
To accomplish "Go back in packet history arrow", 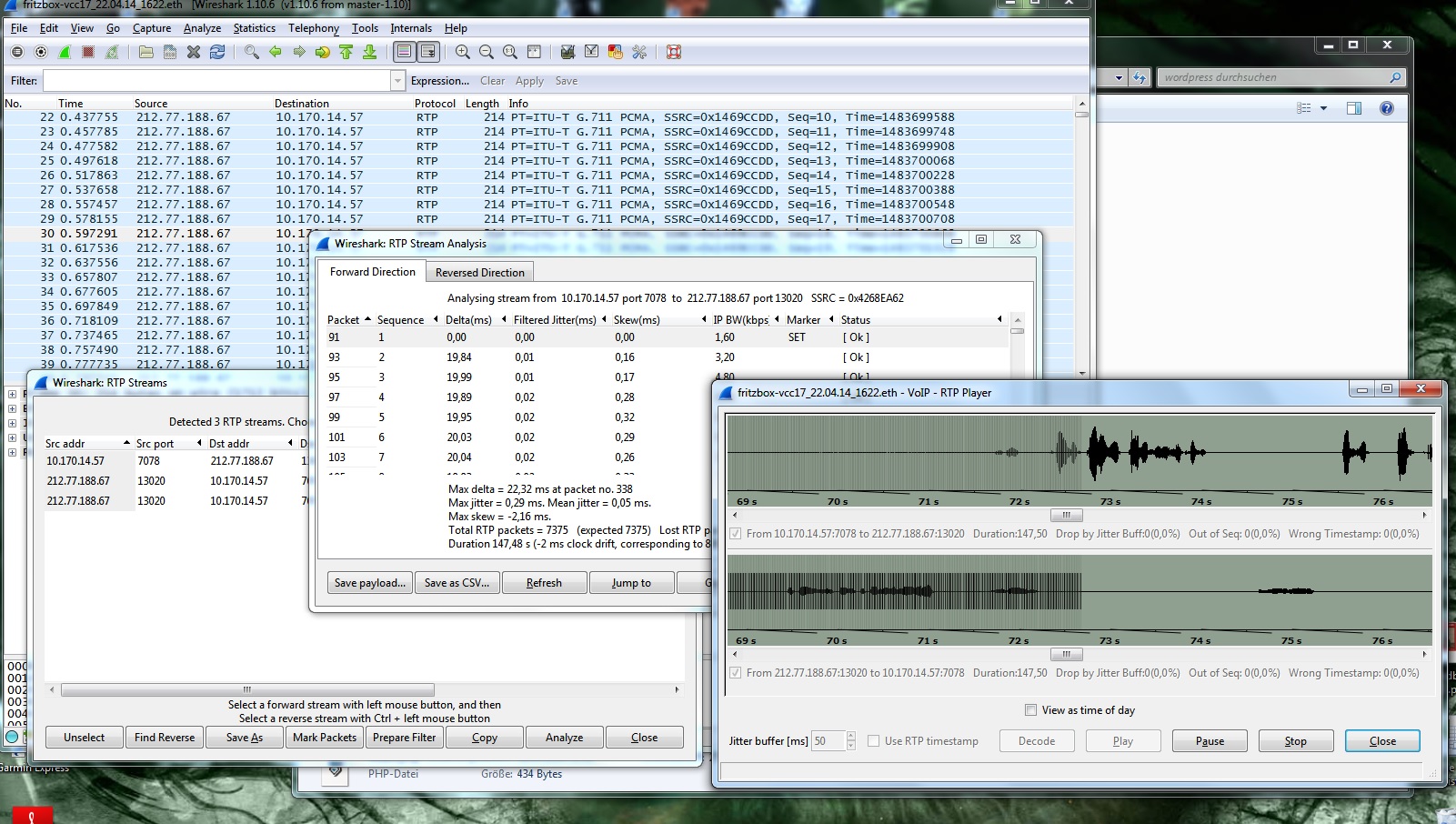I will [x=276, y=52].
